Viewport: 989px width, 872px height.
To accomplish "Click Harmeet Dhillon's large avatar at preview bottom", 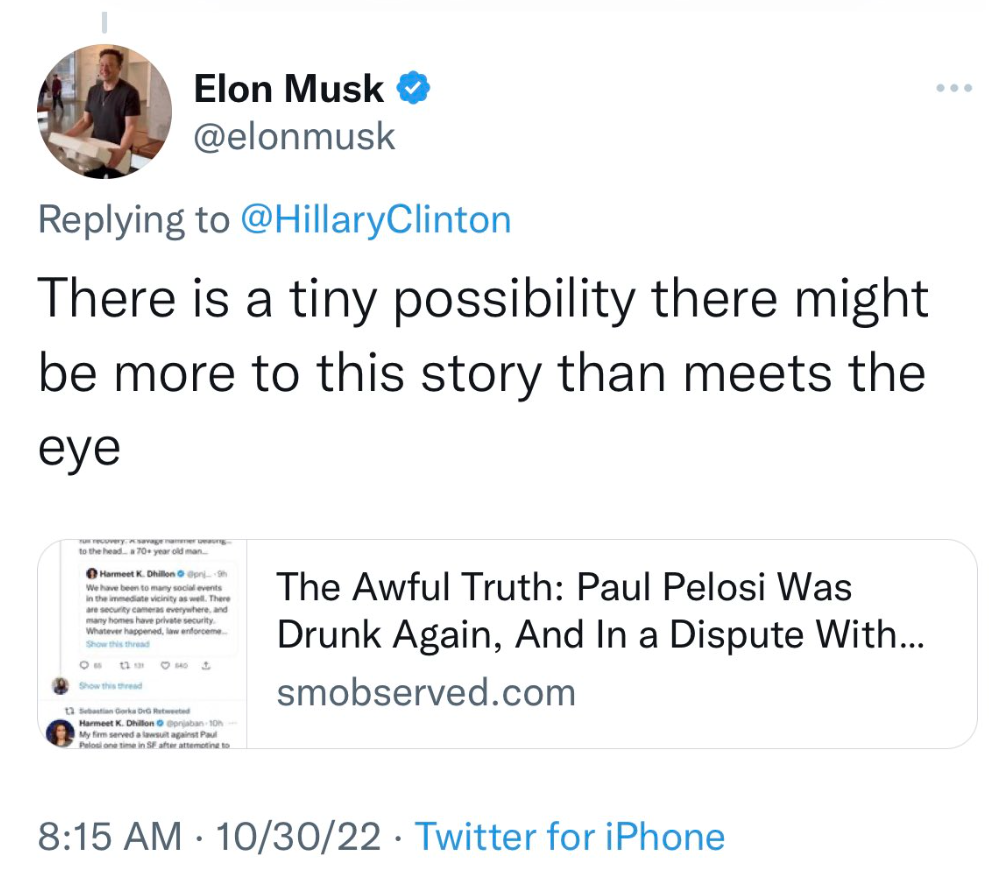I will 61,735.
